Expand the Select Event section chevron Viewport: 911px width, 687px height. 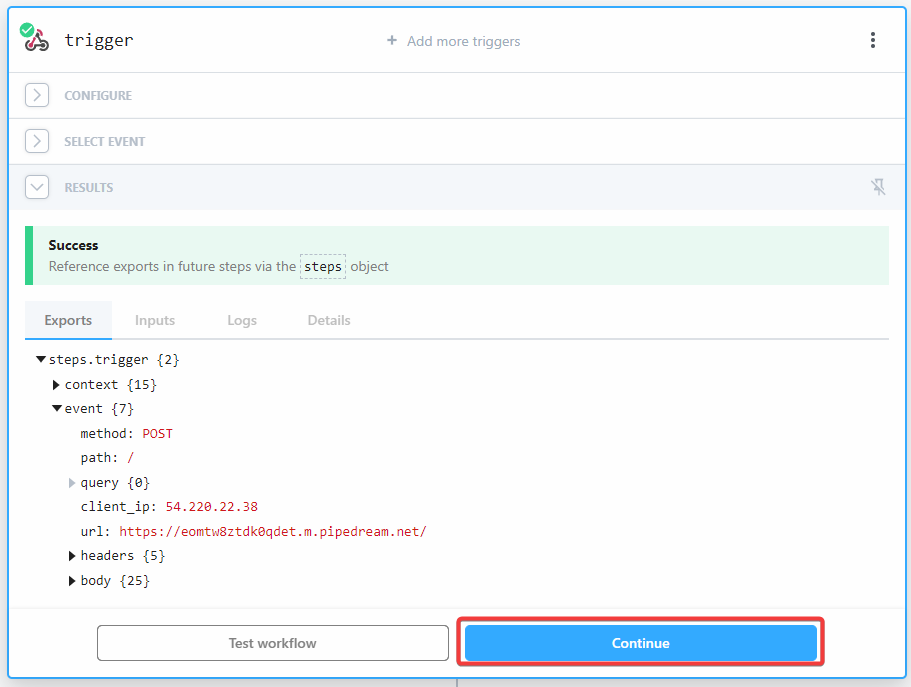click(x=37, y=141)
